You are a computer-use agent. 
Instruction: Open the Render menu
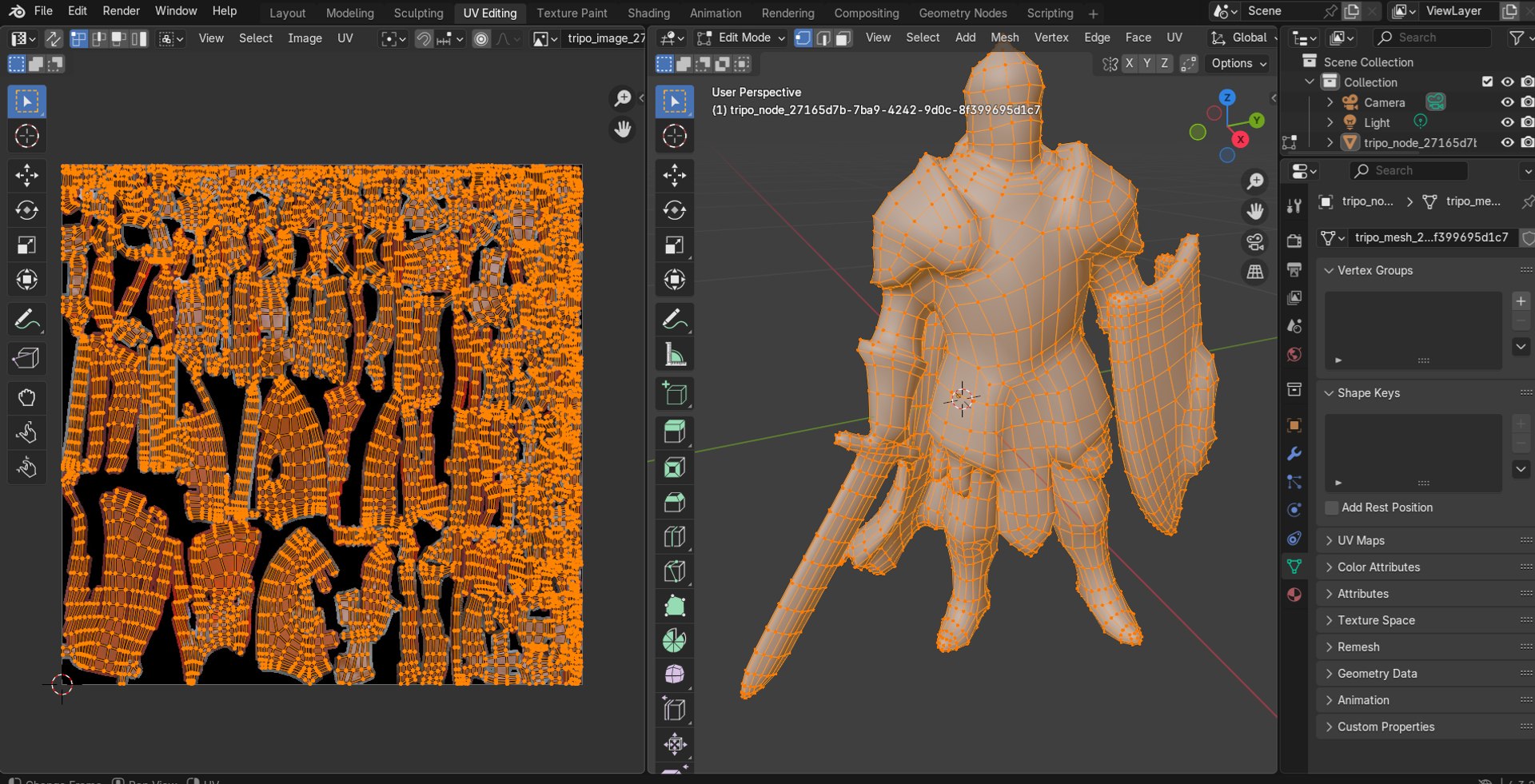121,11
